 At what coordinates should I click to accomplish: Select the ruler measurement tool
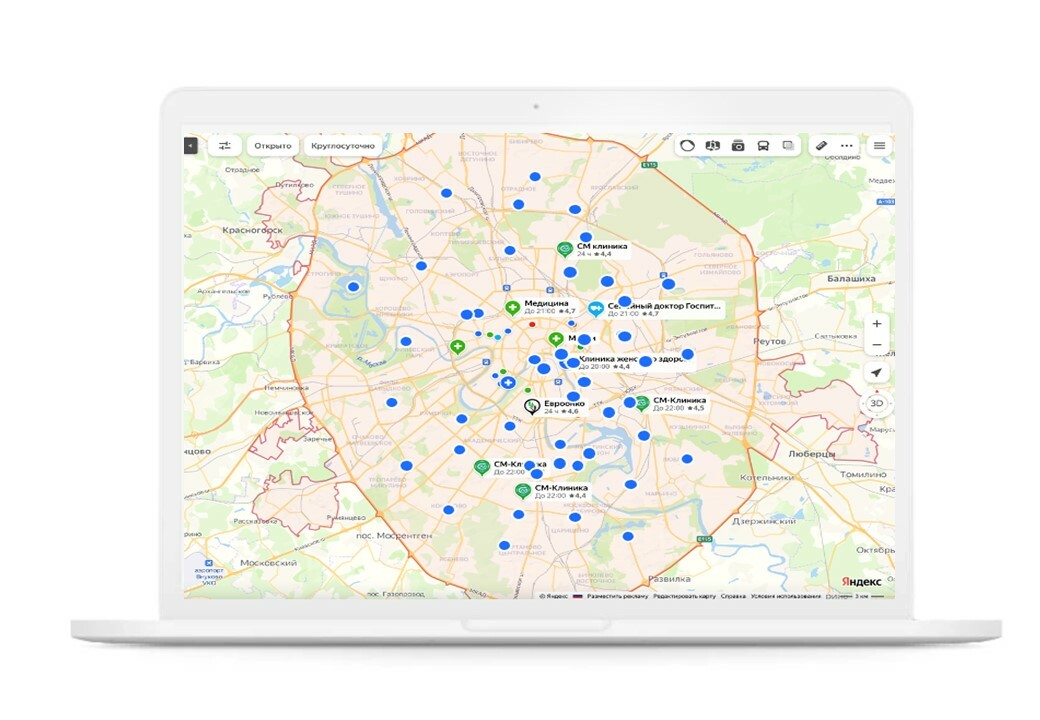pos(821,146)
